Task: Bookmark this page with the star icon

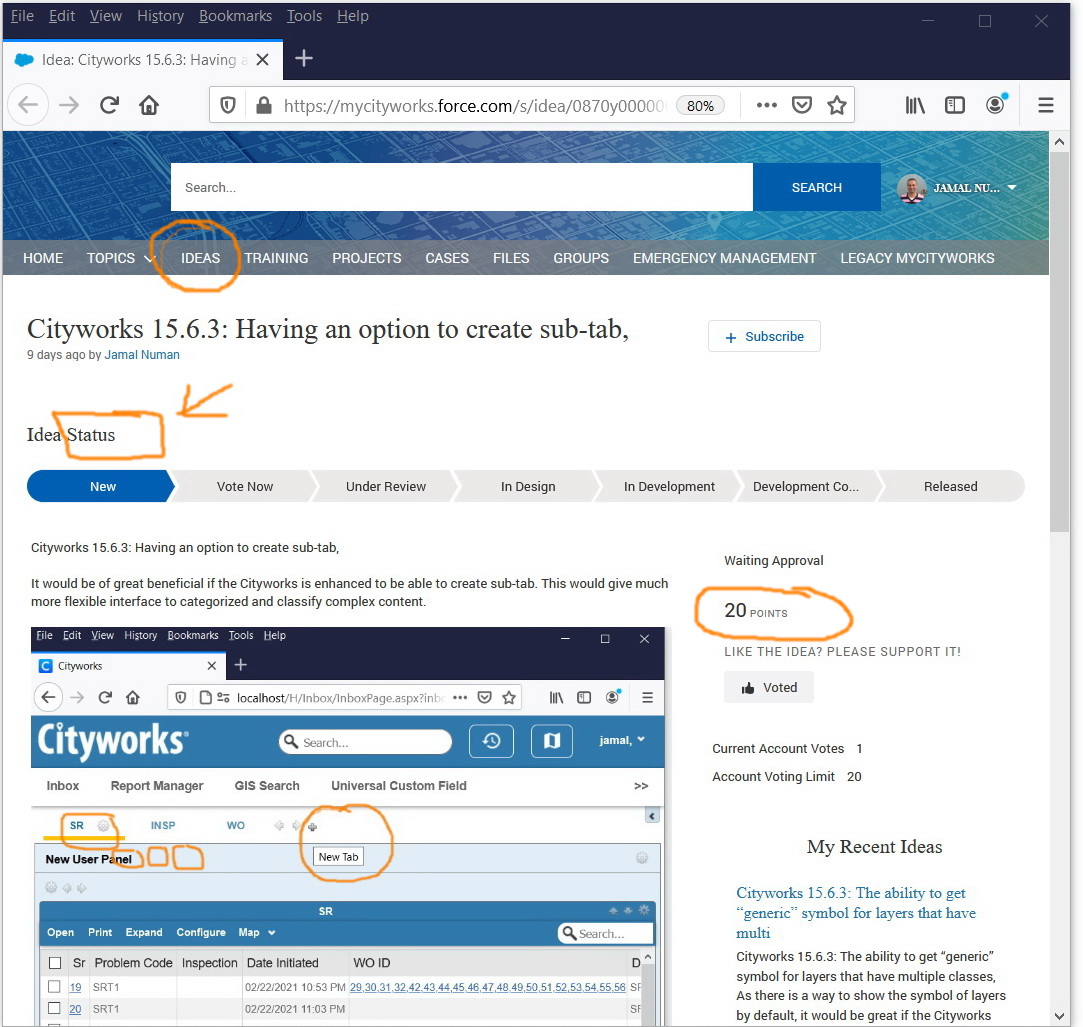Action: pos(837,104)
